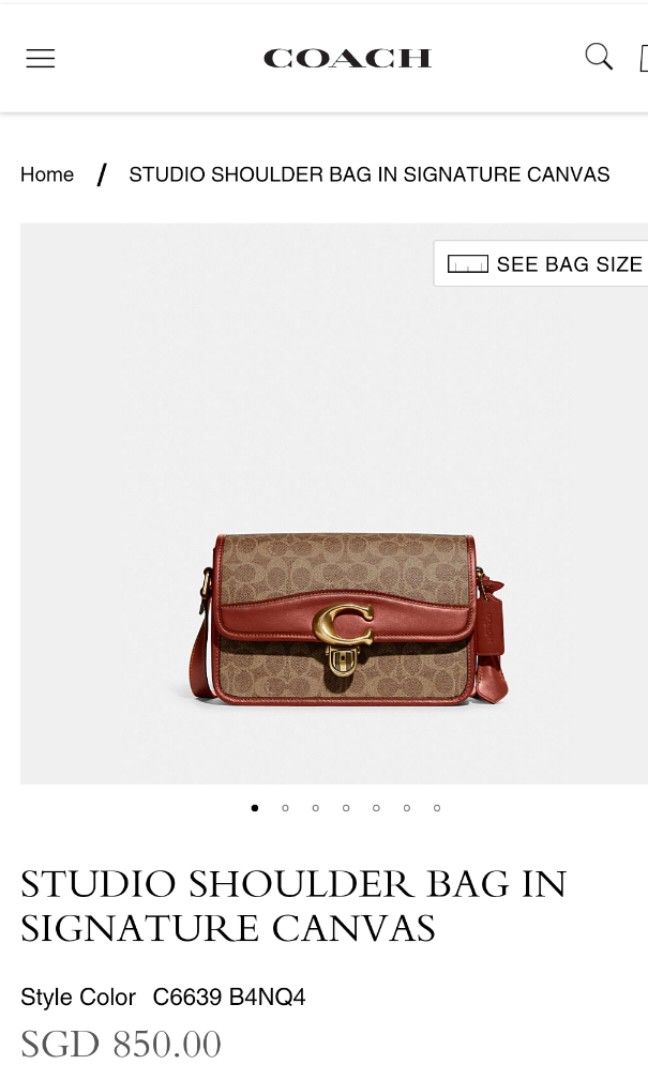Select the sixth image carousel dot
The width and height of the screenshot is (648, 1080).
(x=407, y=808)
